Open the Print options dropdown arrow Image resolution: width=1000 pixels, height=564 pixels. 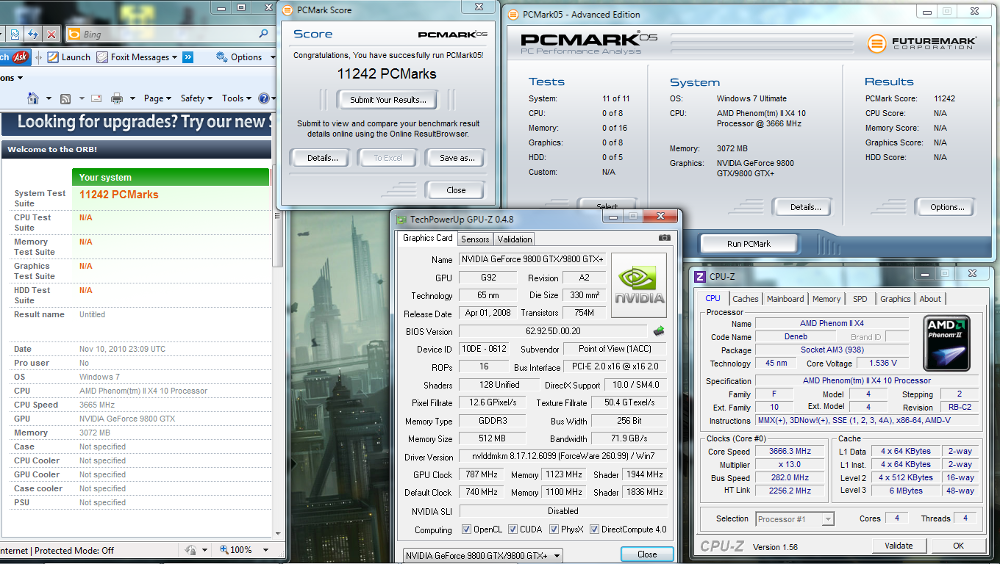(132, 98)
